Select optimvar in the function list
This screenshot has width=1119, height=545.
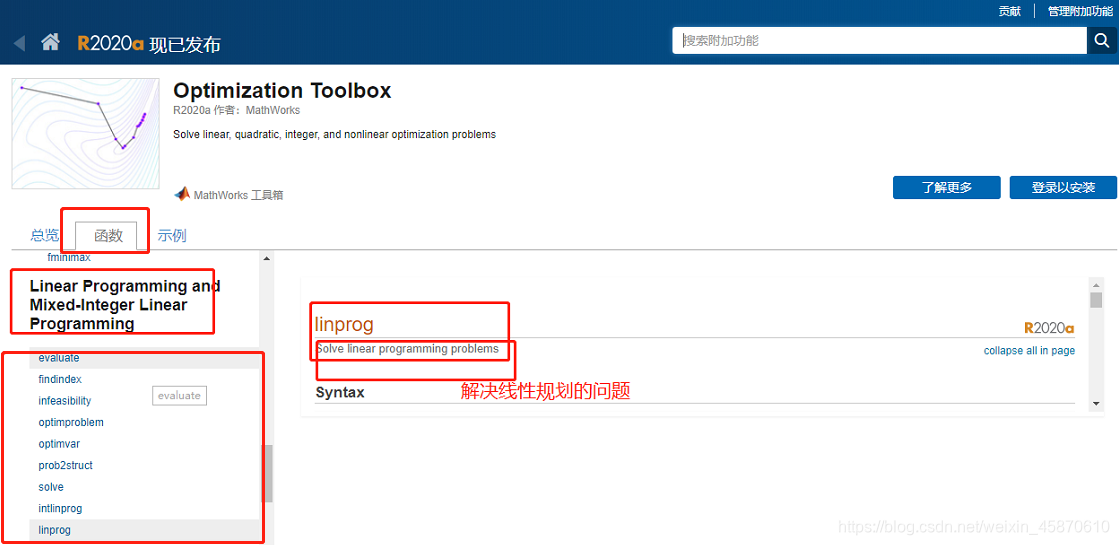click(59, 444)
